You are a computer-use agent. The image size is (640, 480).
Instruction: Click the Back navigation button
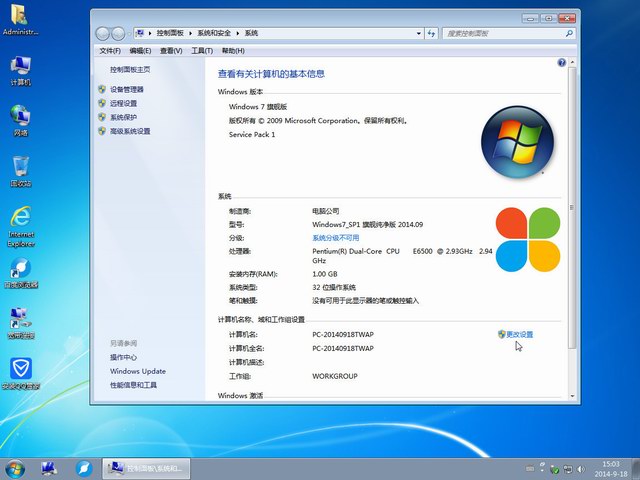pyautogui.click(x=102, y=34)
